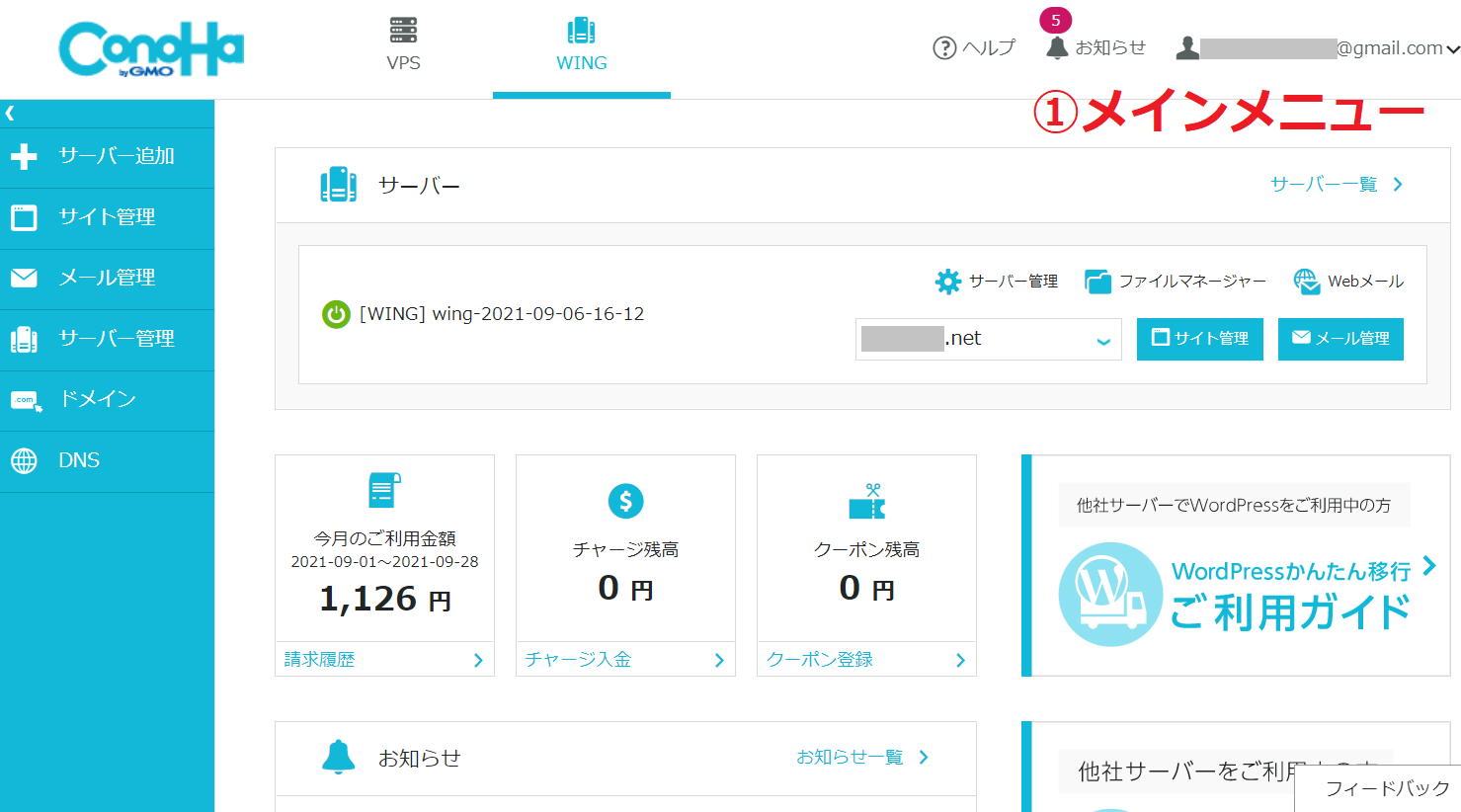Click the .com domain icon in sidebar
The height and width of the screenshot is (812, 1461).
point(26,401)
